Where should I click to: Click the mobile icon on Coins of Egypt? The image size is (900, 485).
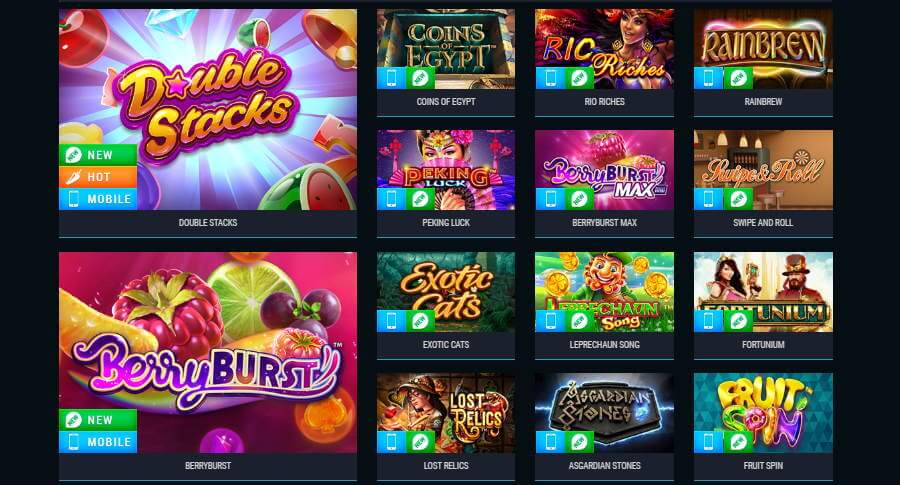[391, 78]
